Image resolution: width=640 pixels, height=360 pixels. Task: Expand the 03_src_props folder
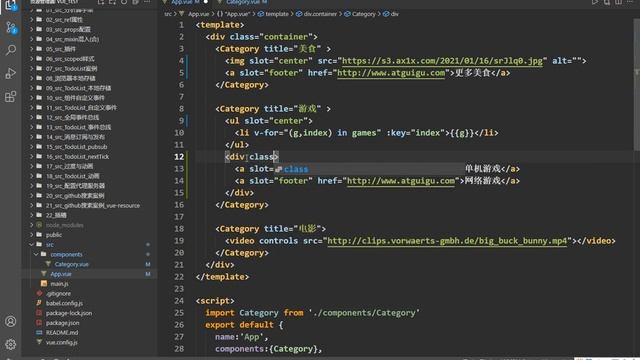[31, 29]
